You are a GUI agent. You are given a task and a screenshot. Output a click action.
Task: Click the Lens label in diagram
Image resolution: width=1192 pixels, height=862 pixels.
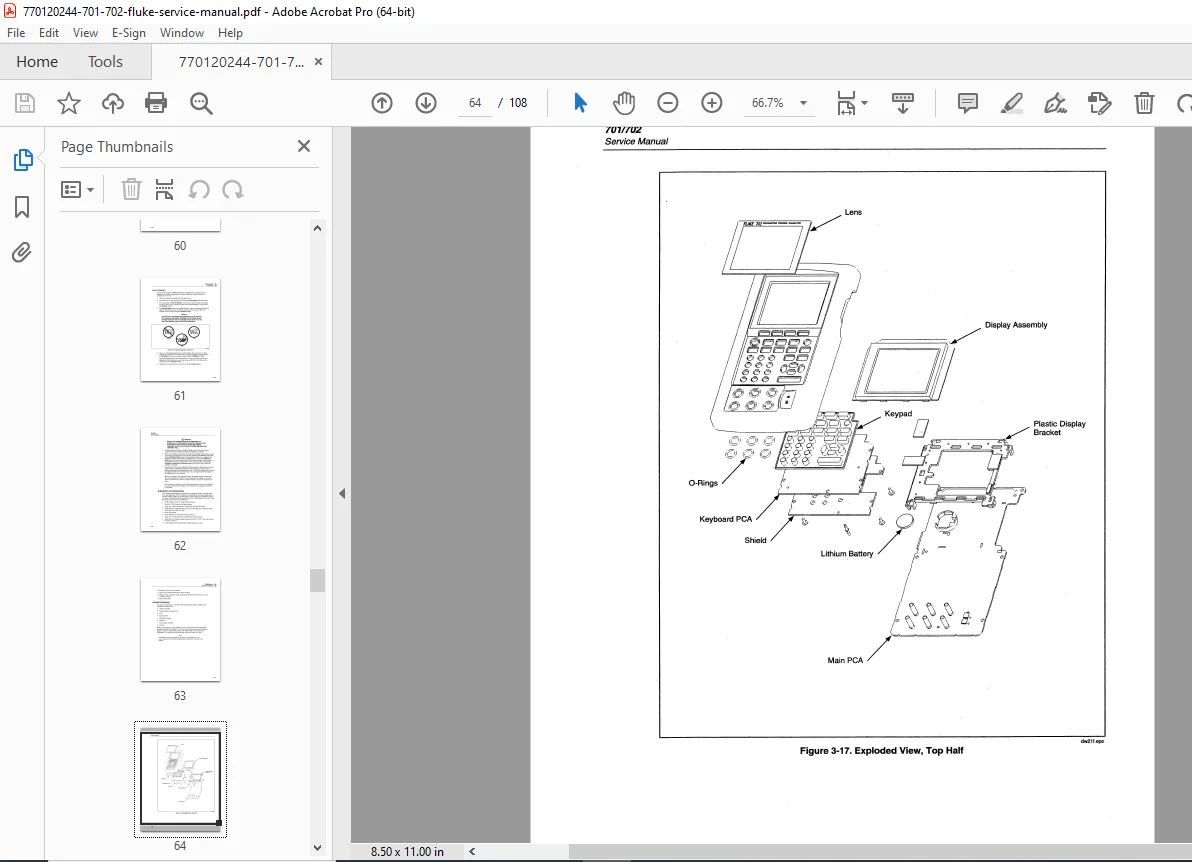click(853, 212)
